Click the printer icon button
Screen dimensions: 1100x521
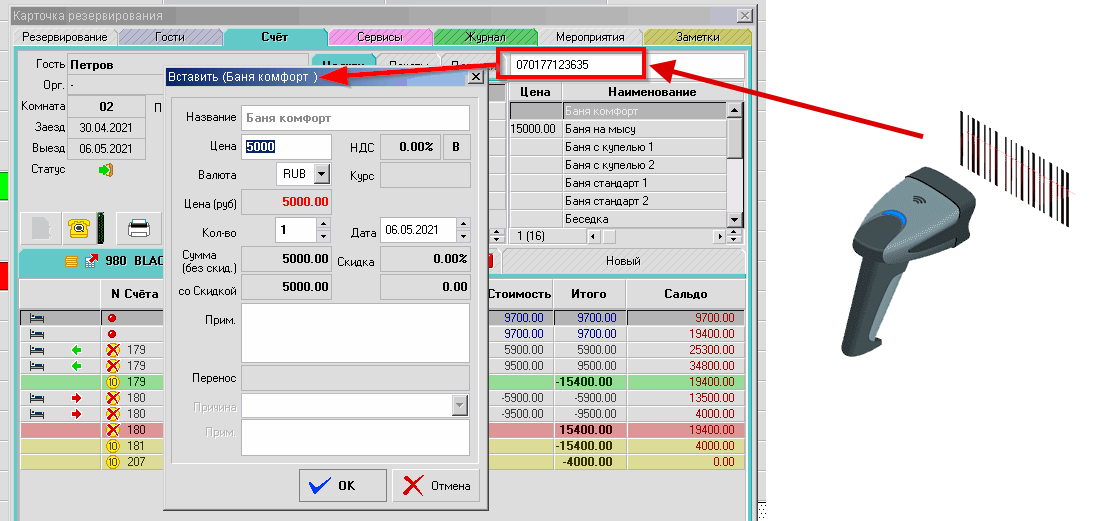tap(141, 229)
